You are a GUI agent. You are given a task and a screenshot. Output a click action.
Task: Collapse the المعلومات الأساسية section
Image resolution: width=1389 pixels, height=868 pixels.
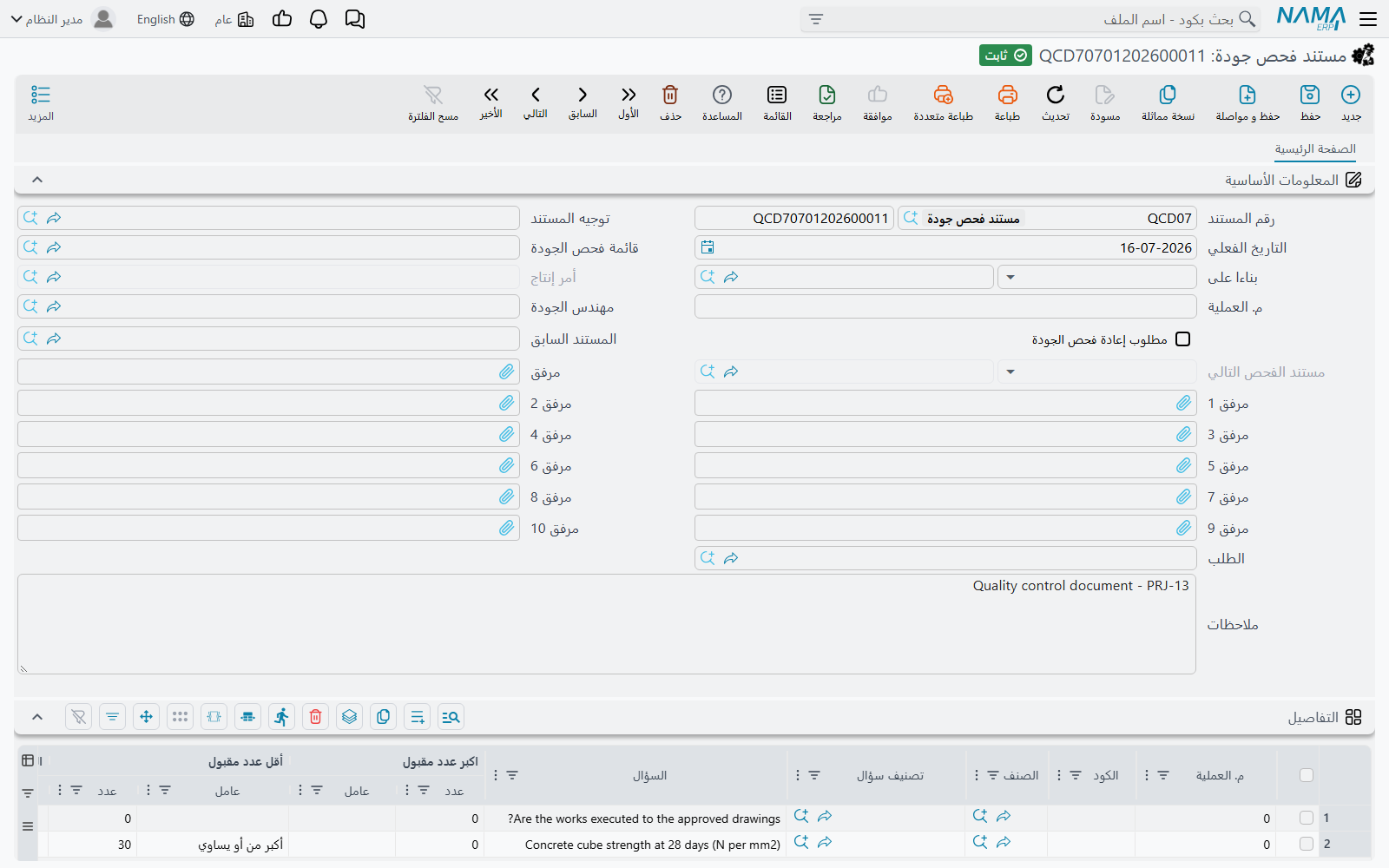click(37, 180)
